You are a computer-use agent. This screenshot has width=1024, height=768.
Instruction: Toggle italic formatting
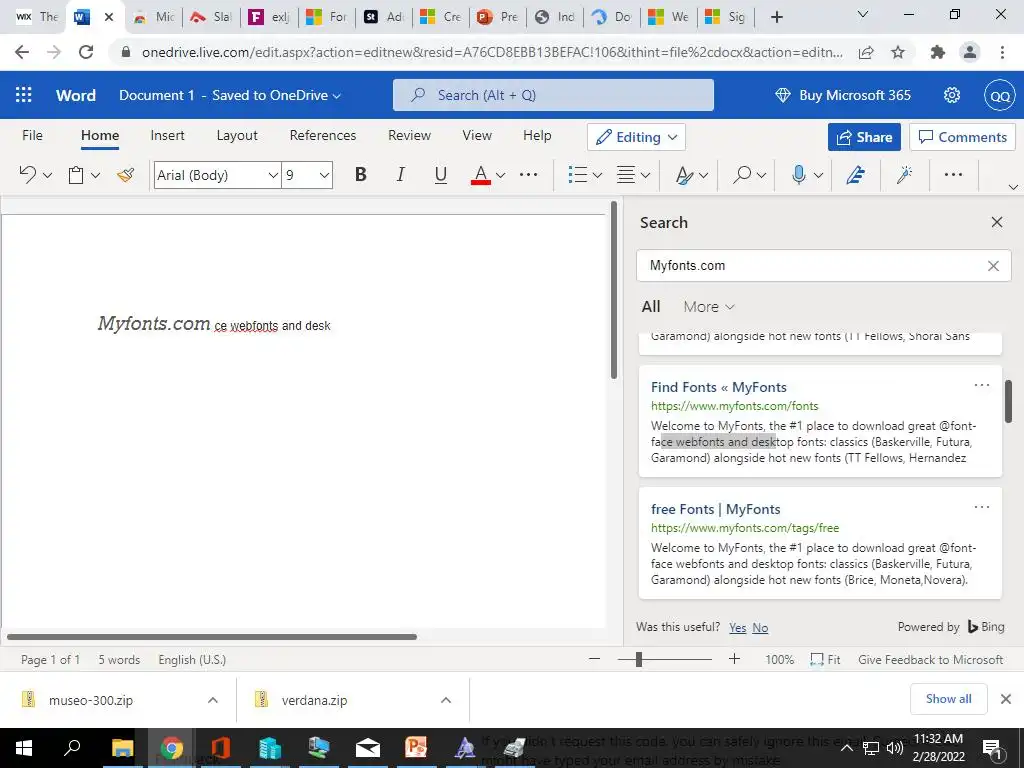400,174
